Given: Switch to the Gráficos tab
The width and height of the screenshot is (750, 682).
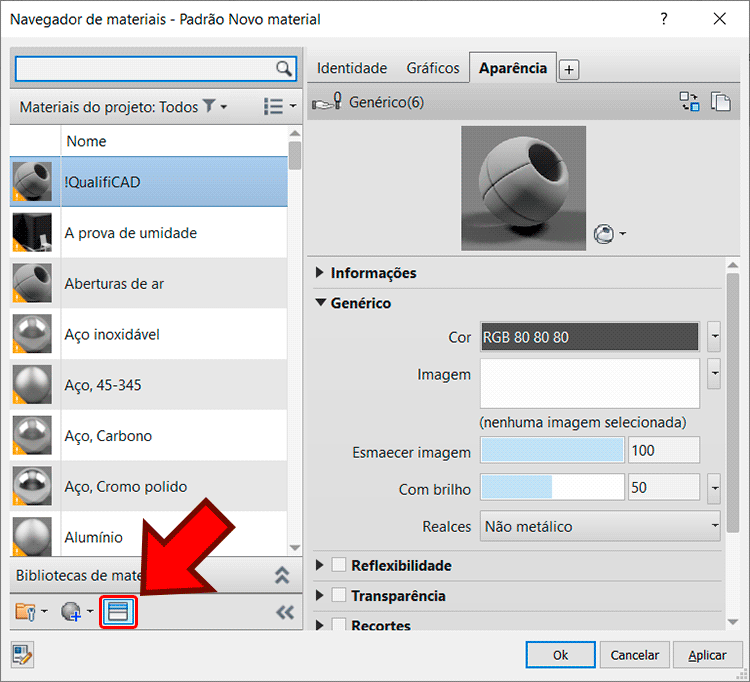Looking at the screenshot, I should coord(433,68).
